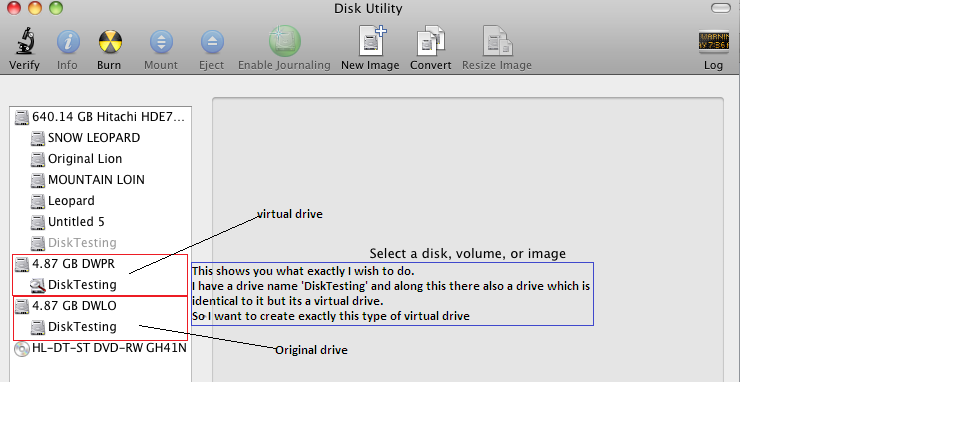
Task: Click the Burn radiation icon
Action: pos(110,42)
